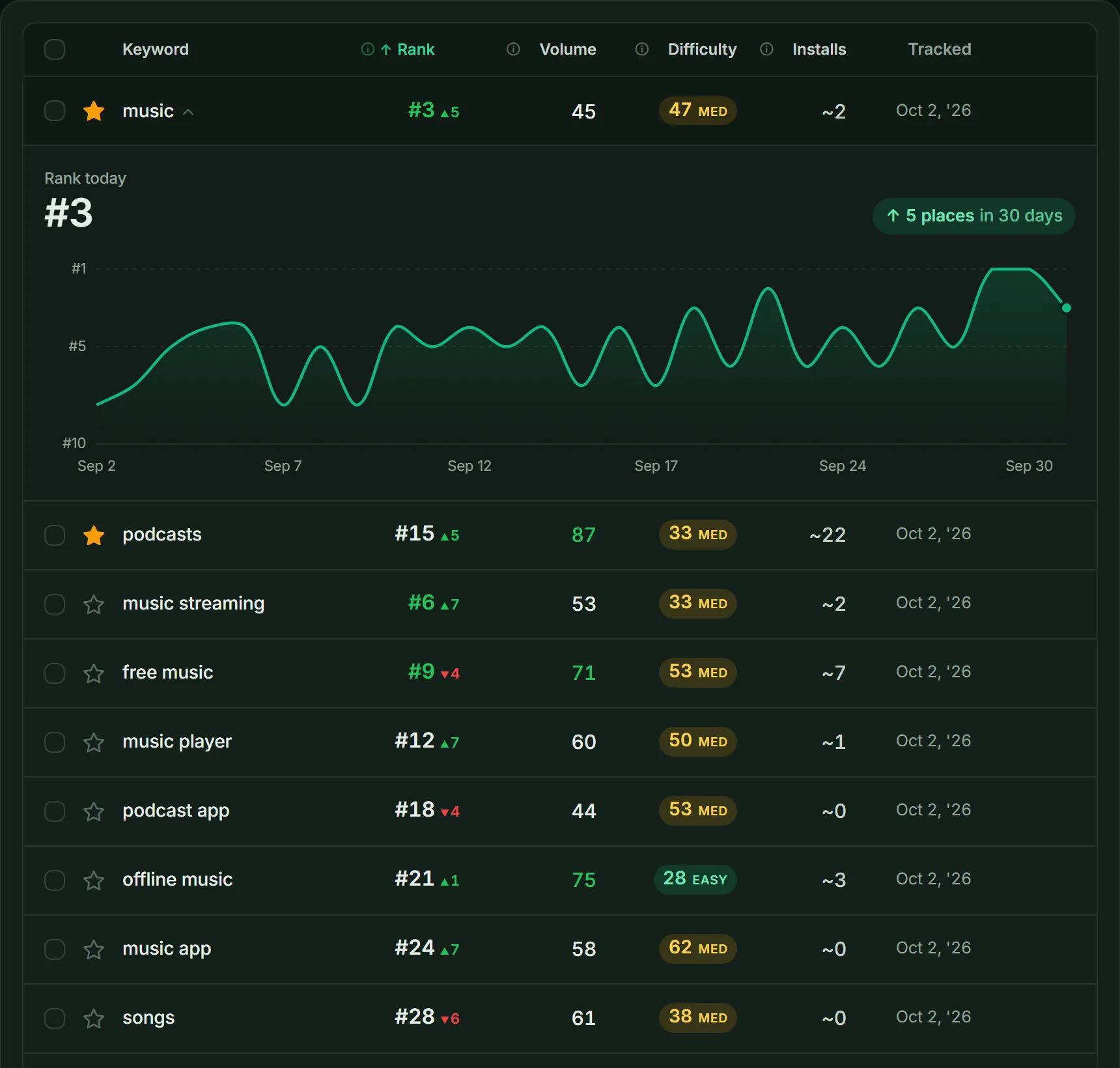Select the music player row checkbox
Screen dimensions: 1120x1068
tap(55, 742)
